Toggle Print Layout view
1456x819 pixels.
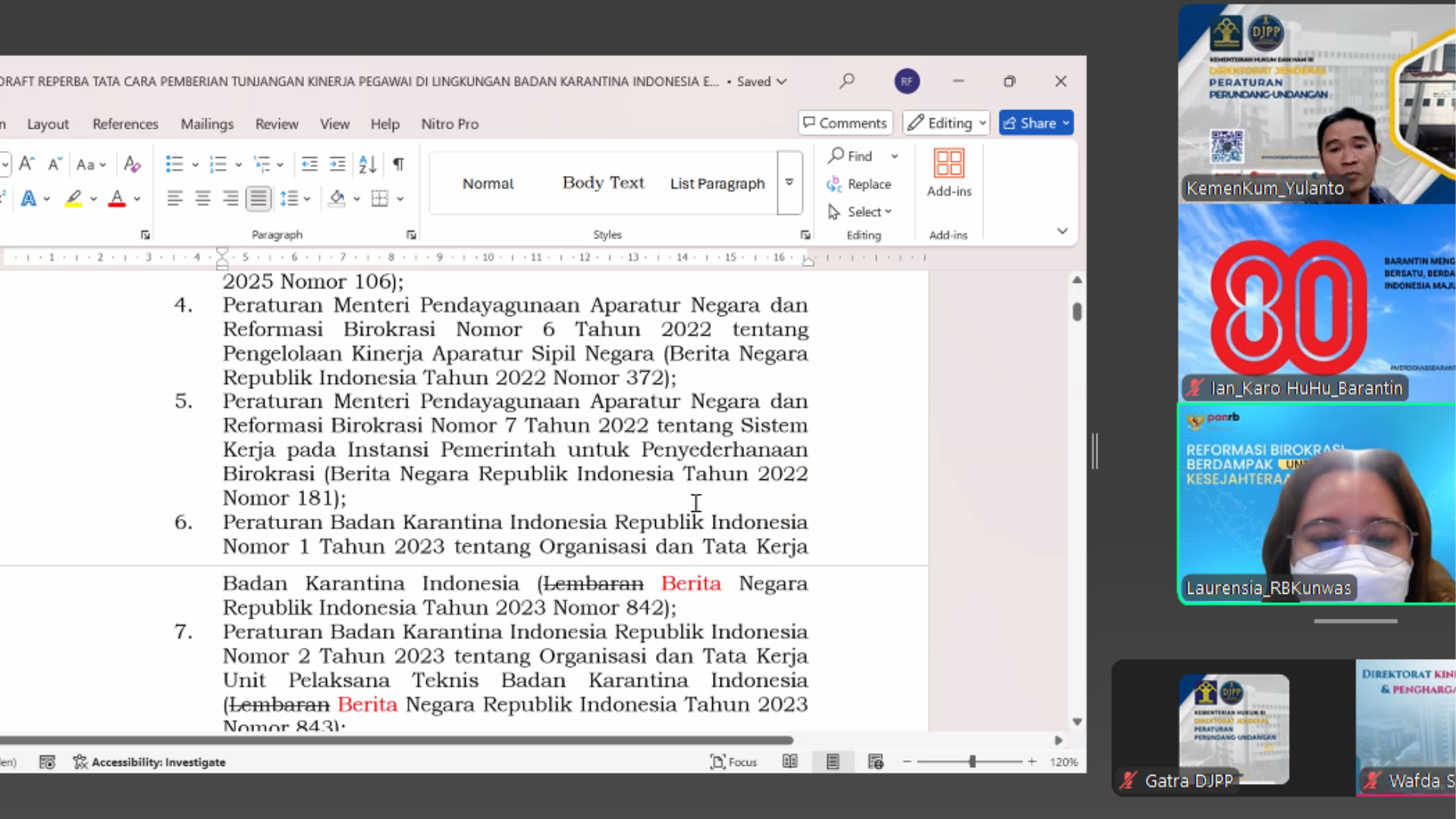click(833, 761)
